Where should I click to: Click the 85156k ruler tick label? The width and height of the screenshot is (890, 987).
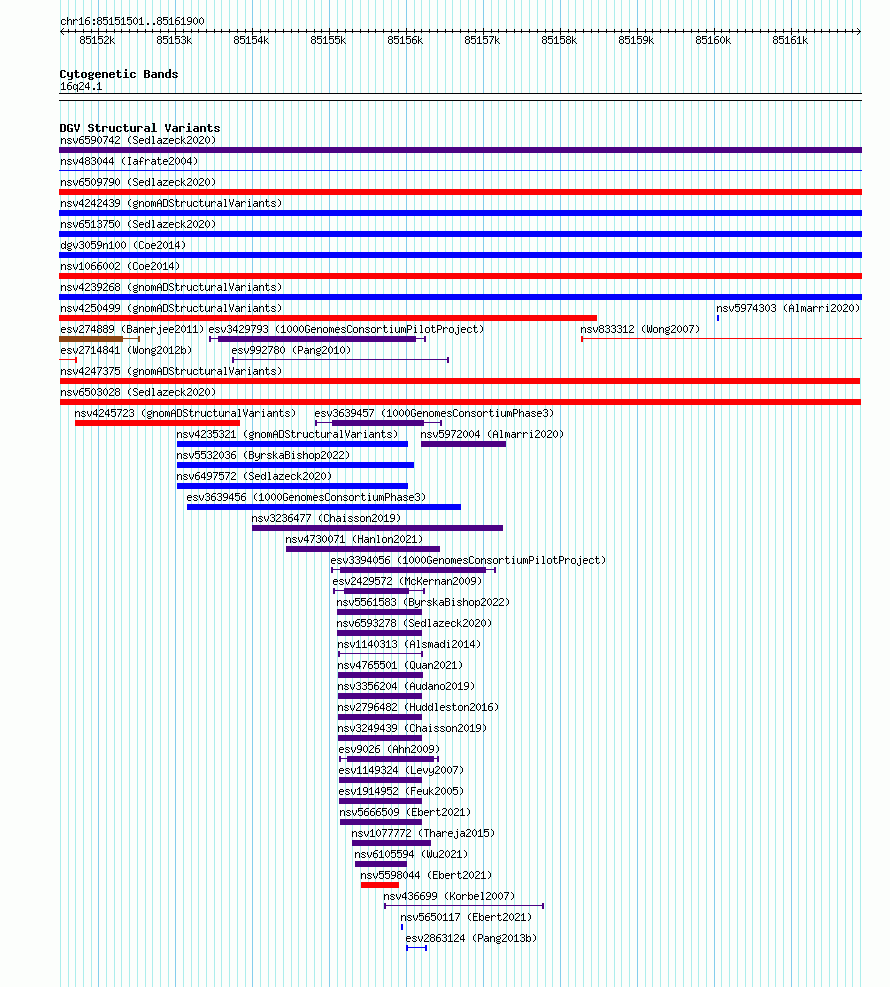tap(405, 40)
